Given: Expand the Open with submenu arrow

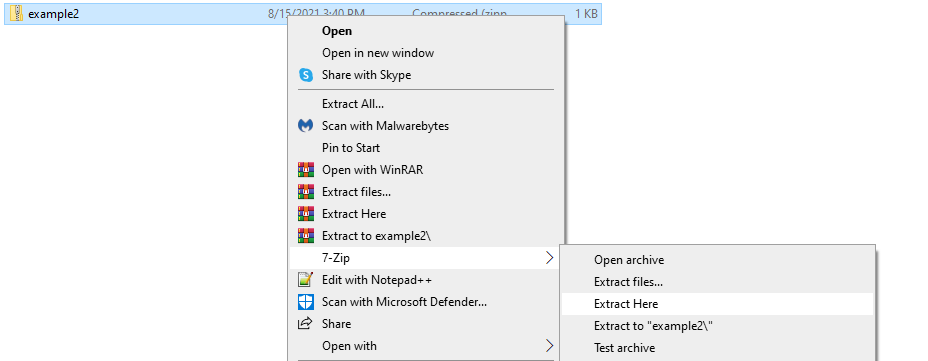Looking at the screenshot, I should click(x=549, y=346).
